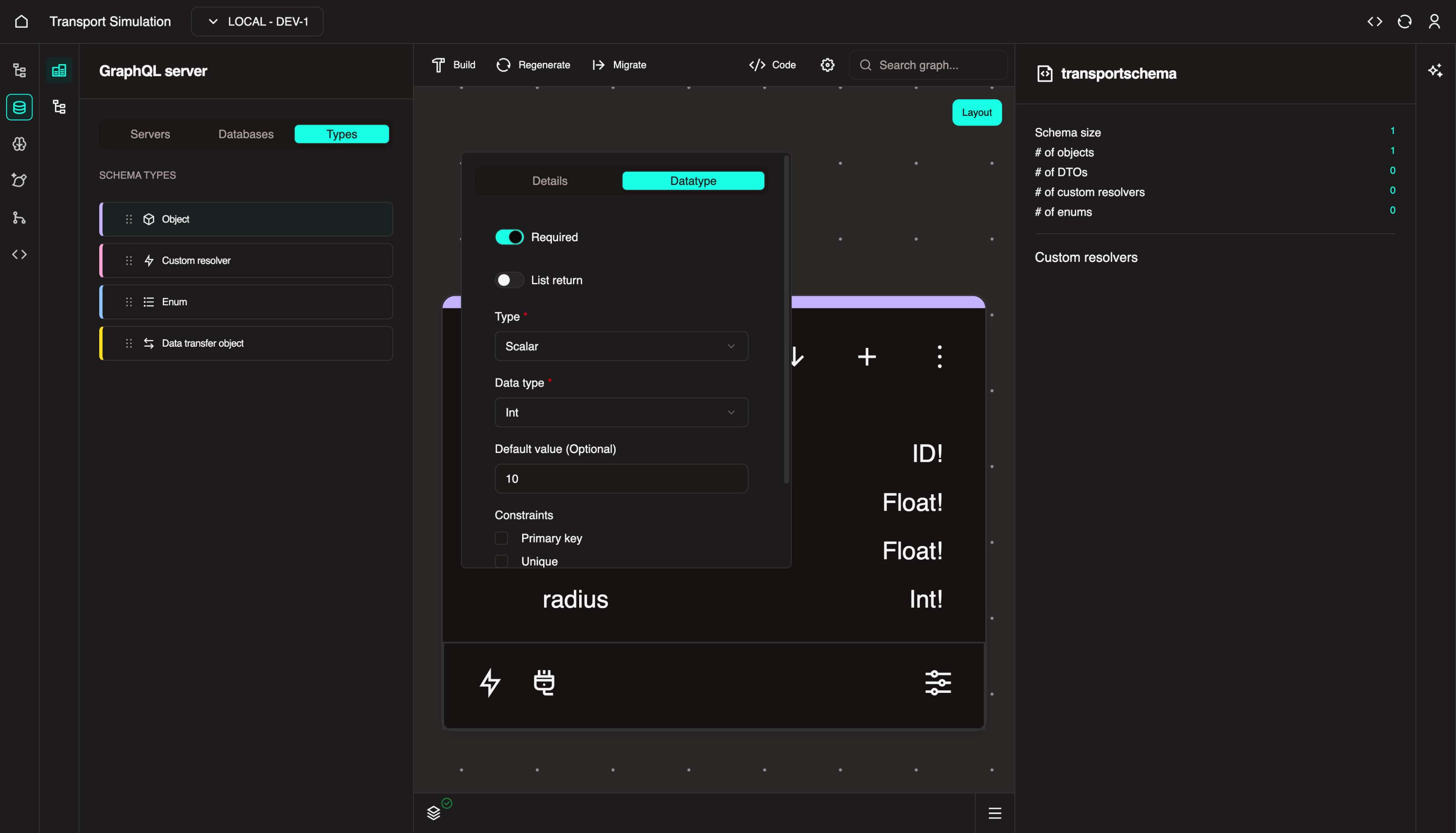Image resolution: width=1456 pixels, height=833 pixels.
Task: Switch to the Servers tab
Action: click(x=150, y=134)
